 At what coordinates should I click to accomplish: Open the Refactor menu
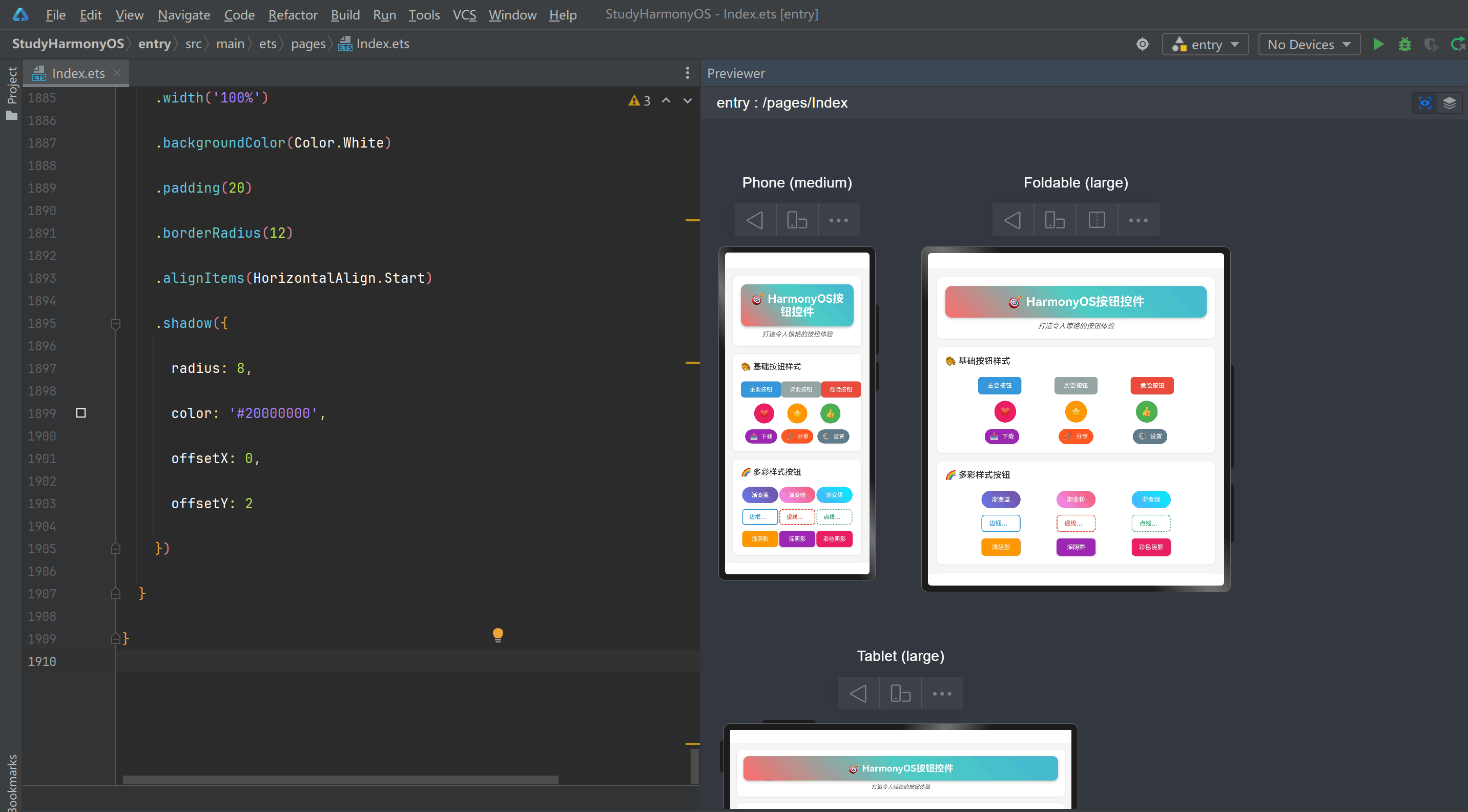pos(293,15)
